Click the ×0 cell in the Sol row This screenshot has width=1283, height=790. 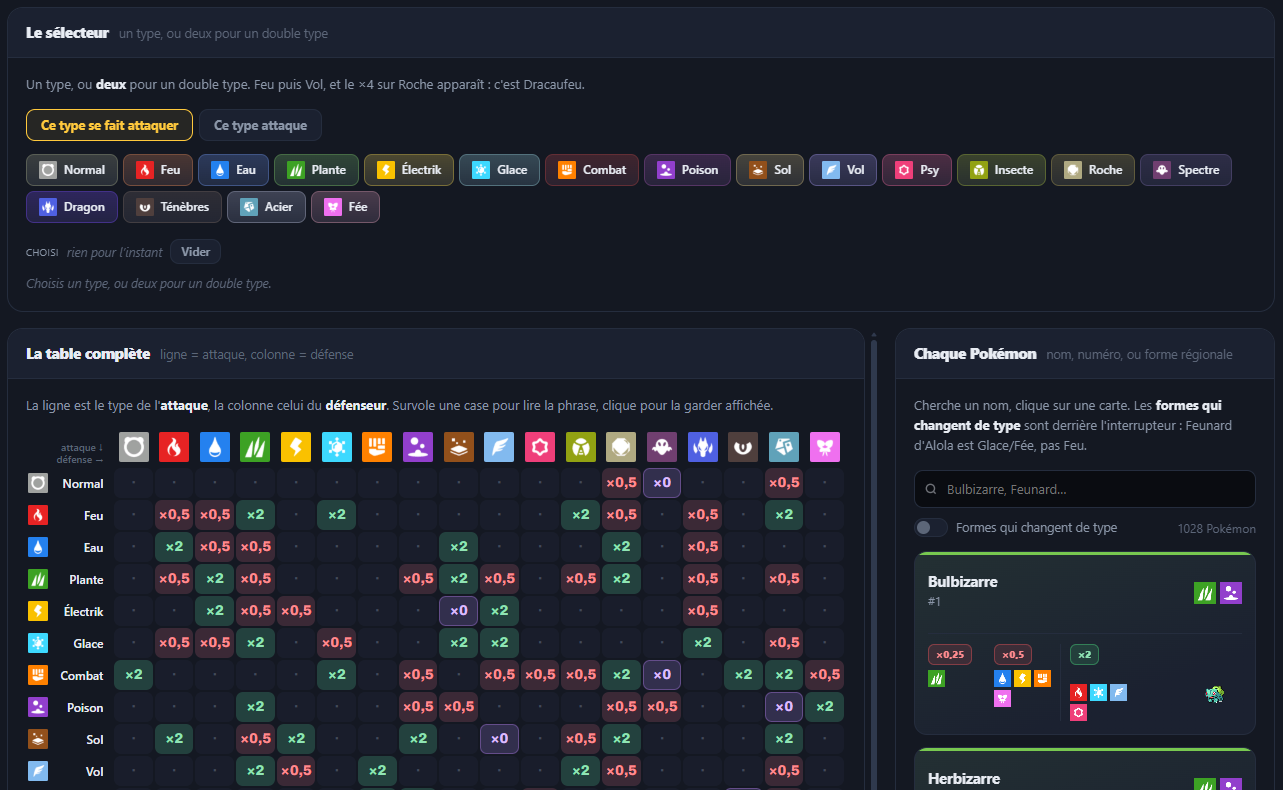click(499, 739)
